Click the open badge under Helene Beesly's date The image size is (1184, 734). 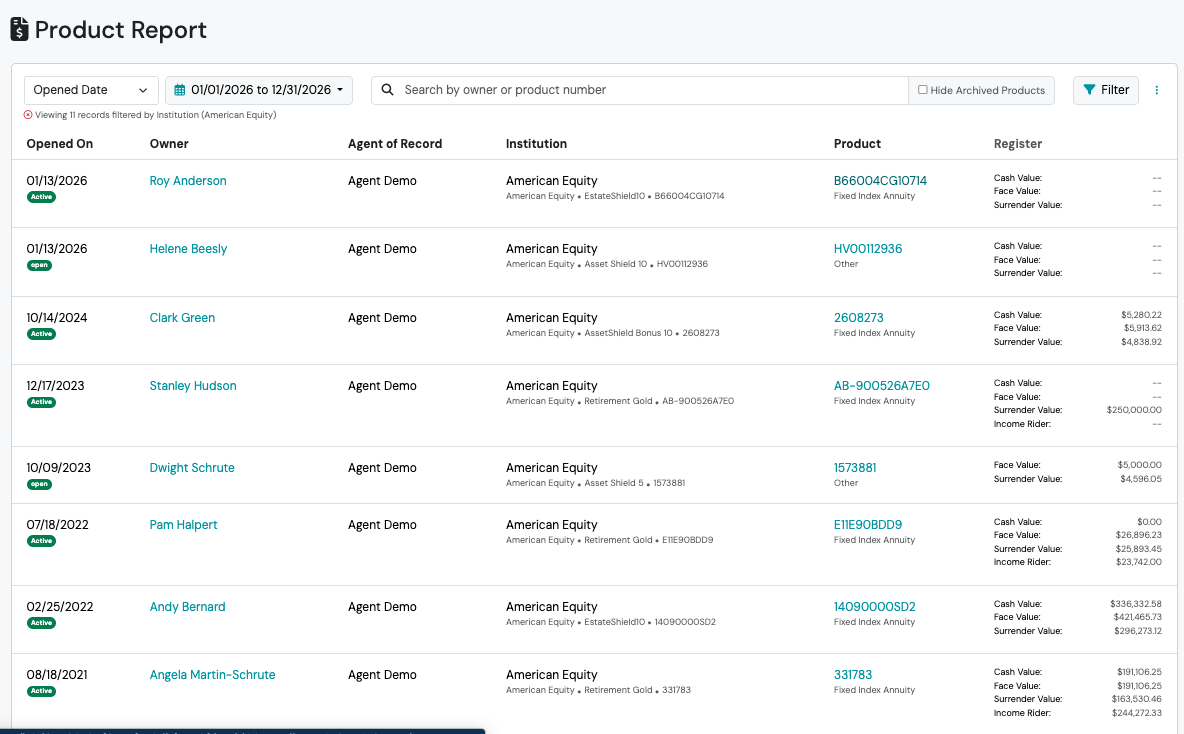[39, 265]
